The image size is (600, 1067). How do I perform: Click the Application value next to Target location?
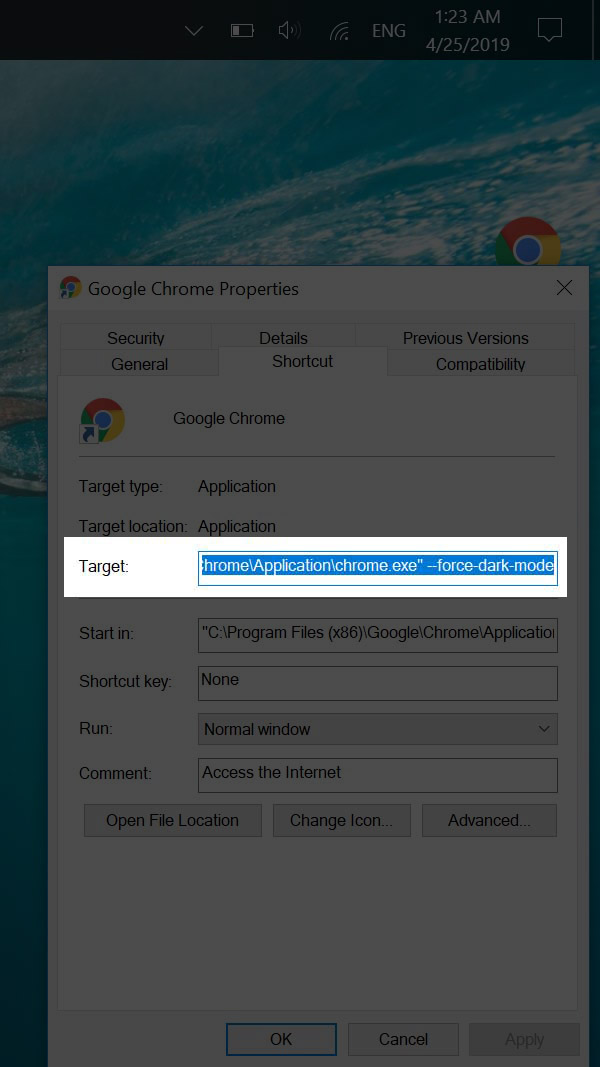[237, 527]
